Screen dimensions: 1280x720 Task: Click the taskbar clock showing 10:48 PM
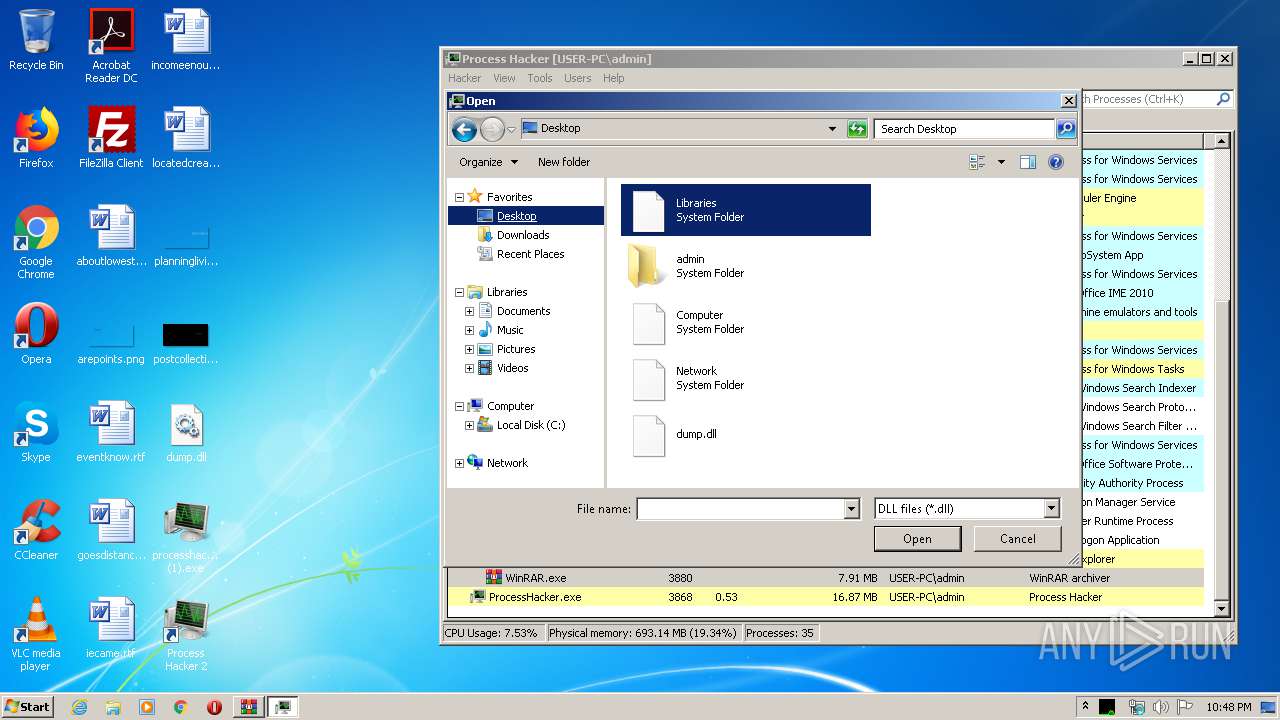pos(1228,707)
